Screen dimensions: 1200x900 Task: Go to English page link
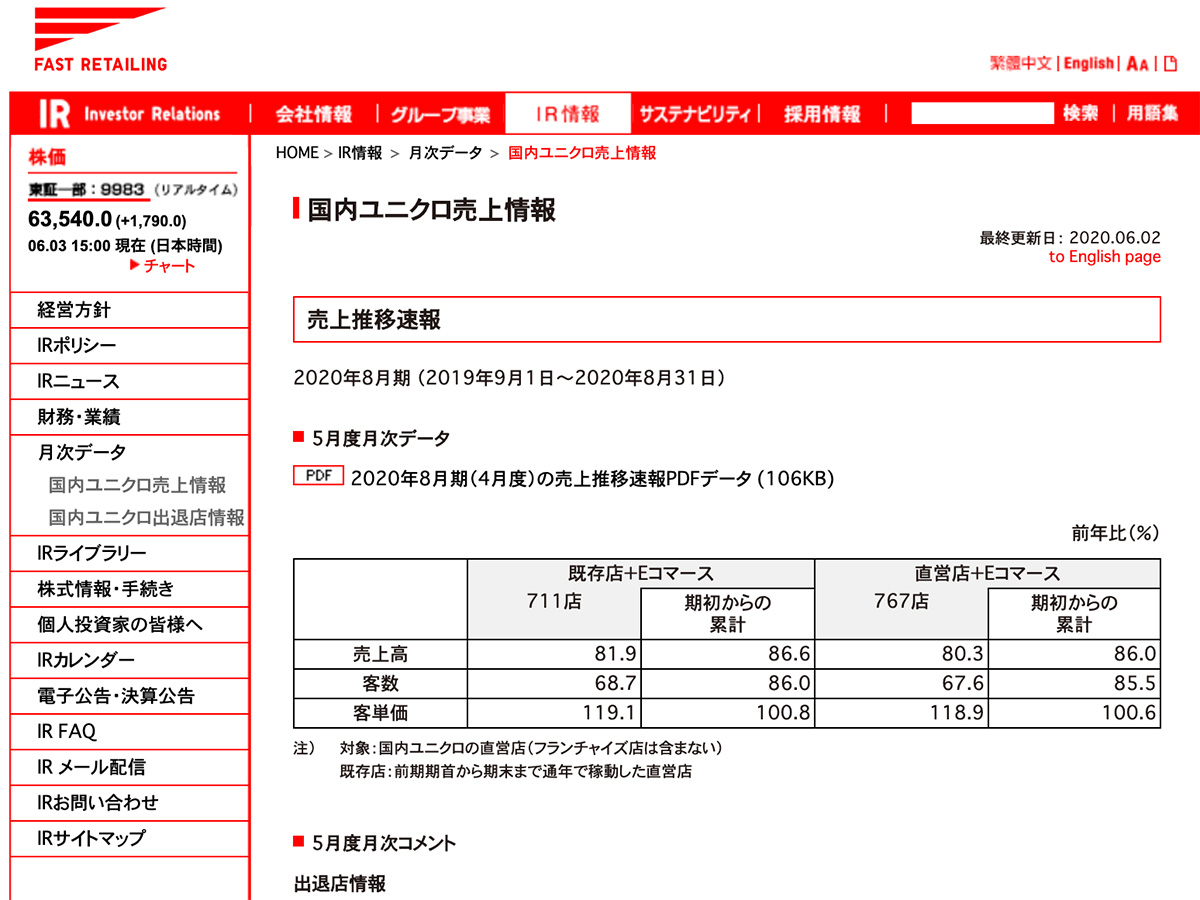pos(1105,256)
